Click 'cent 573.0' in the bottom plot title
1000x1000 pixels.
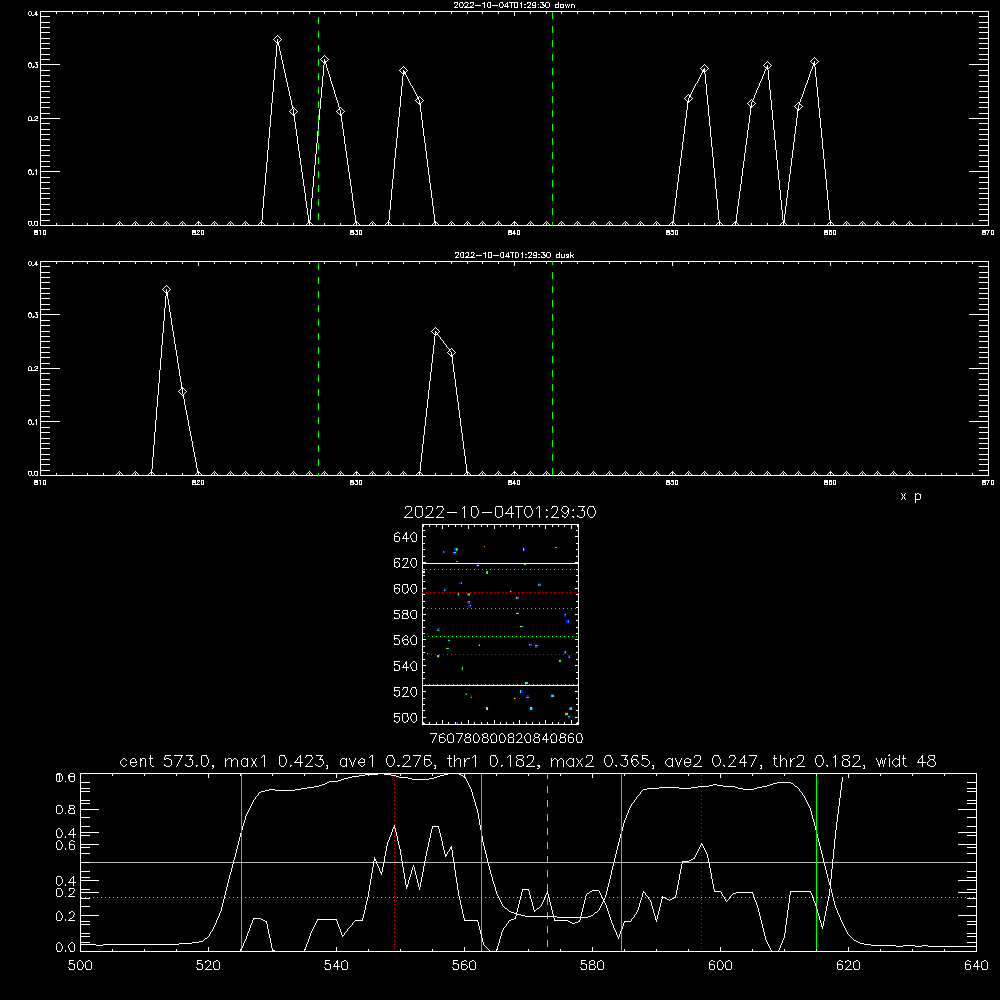tap(167, 761)
